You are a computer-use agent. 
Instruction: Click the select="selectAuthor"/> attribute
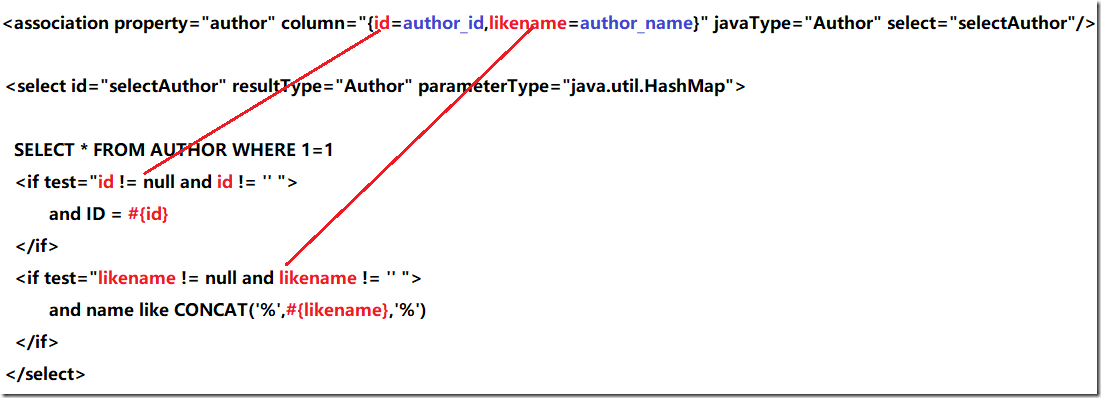pyautogui.click(x=991, y=24)
